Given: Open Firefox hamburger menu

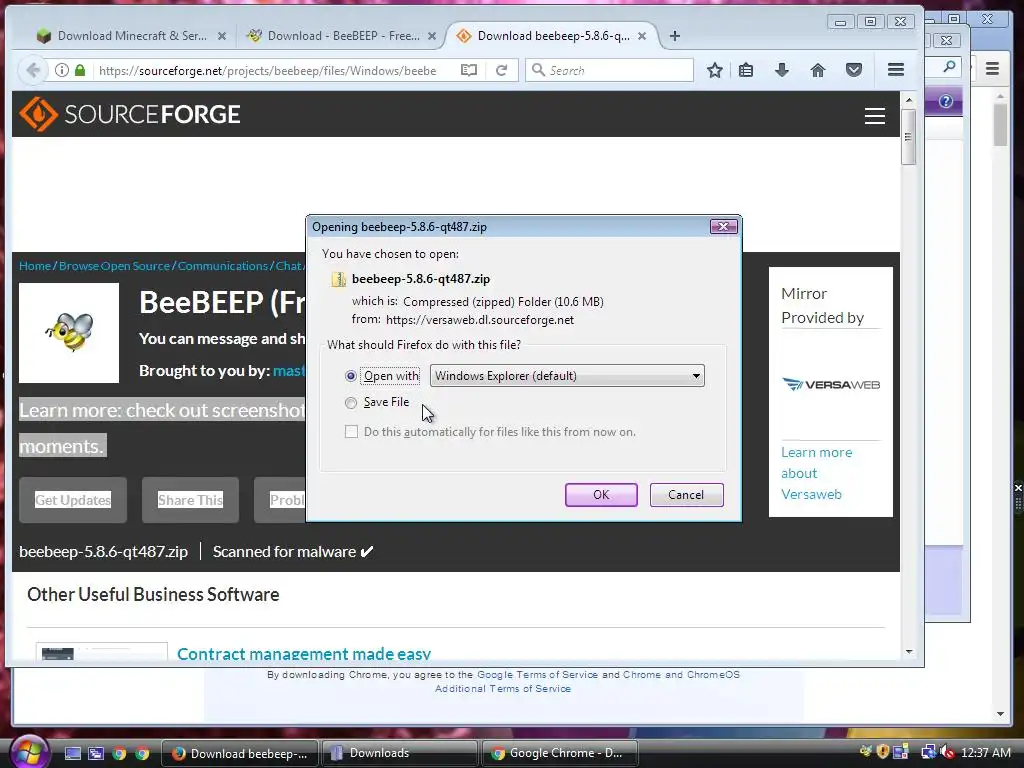Looking at the screenshot, I should point(896,69).
